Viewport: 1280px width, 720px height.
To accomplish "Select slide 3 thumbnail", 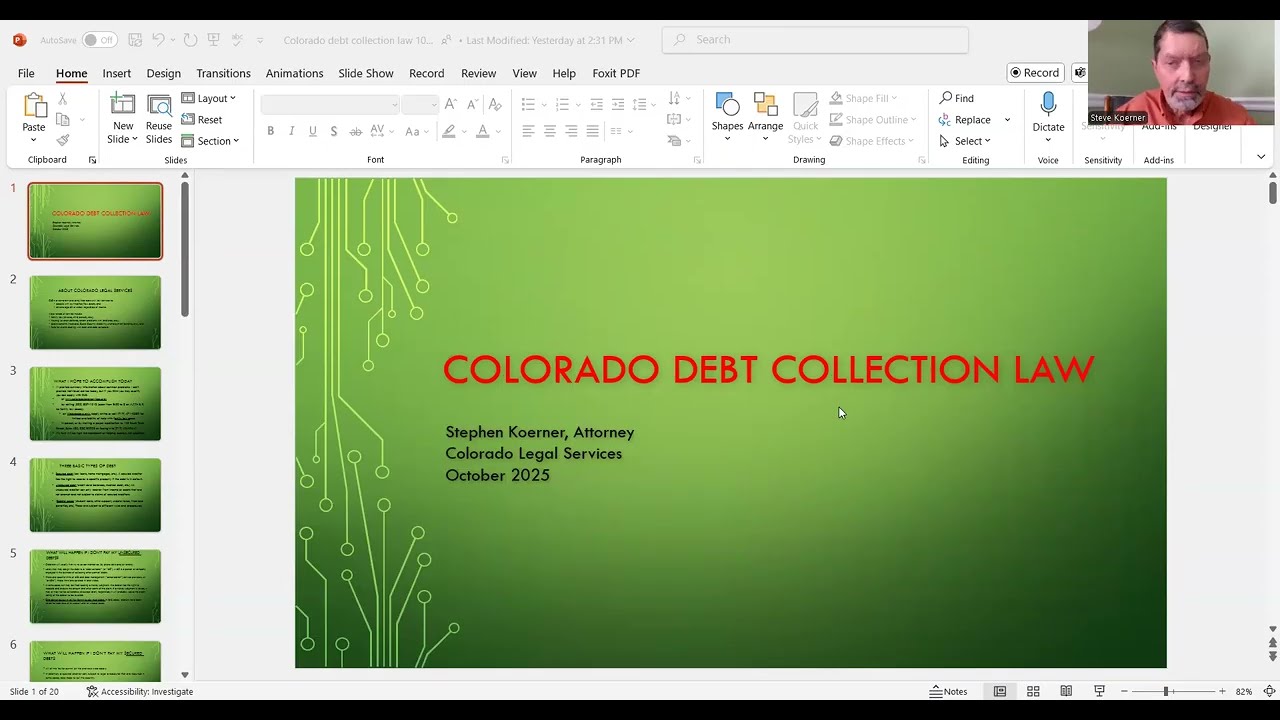I will pyautogui.click(x=95, y=404).
